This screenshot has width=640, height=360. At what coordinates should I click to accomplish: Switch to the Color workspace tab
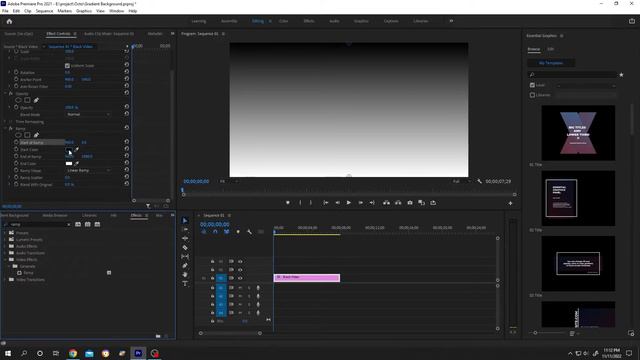click(283, 21)
